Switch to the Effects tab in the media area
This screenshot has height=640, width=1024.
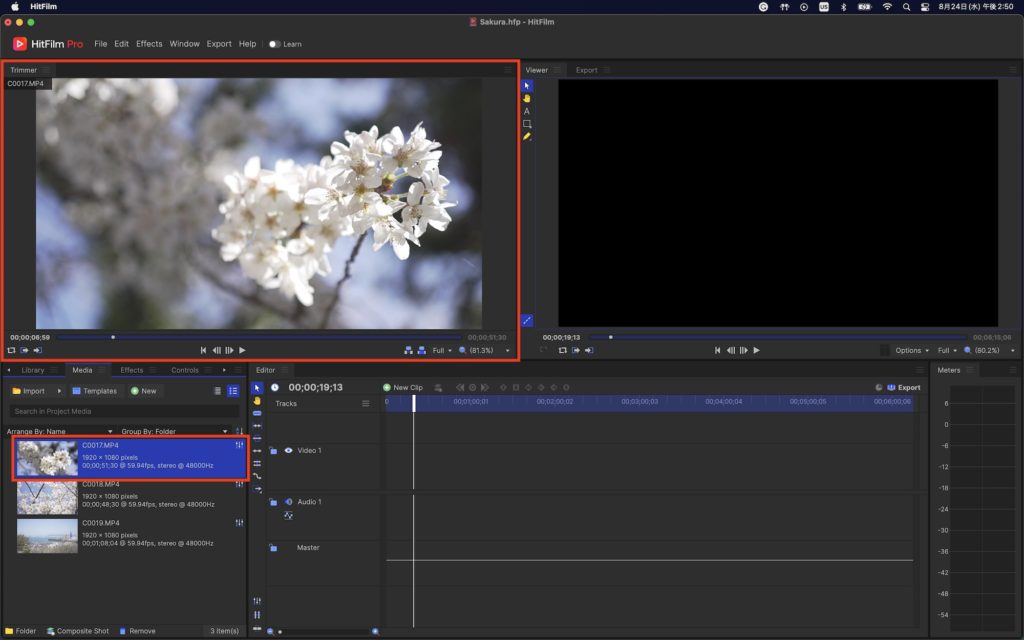click(x=130, y=369)
